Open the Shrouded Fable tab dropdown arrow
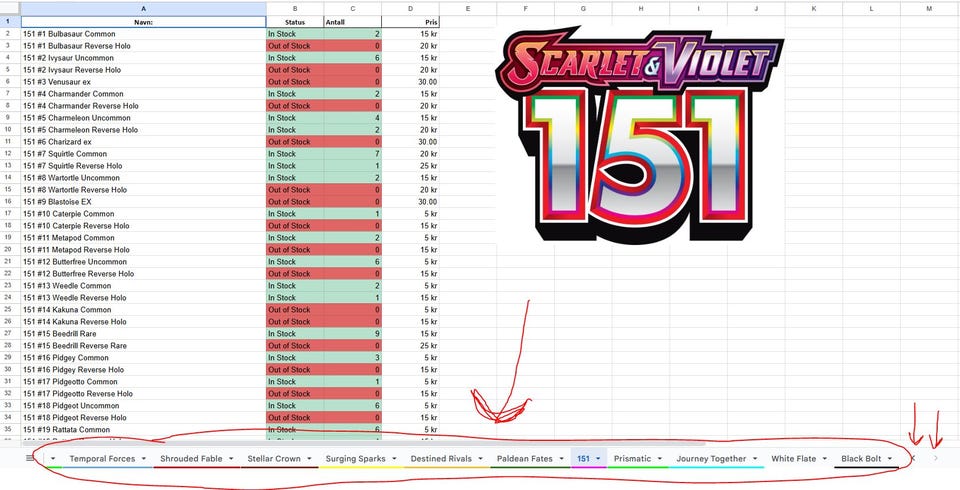960x490 pixels. click(x=231, y=458)
